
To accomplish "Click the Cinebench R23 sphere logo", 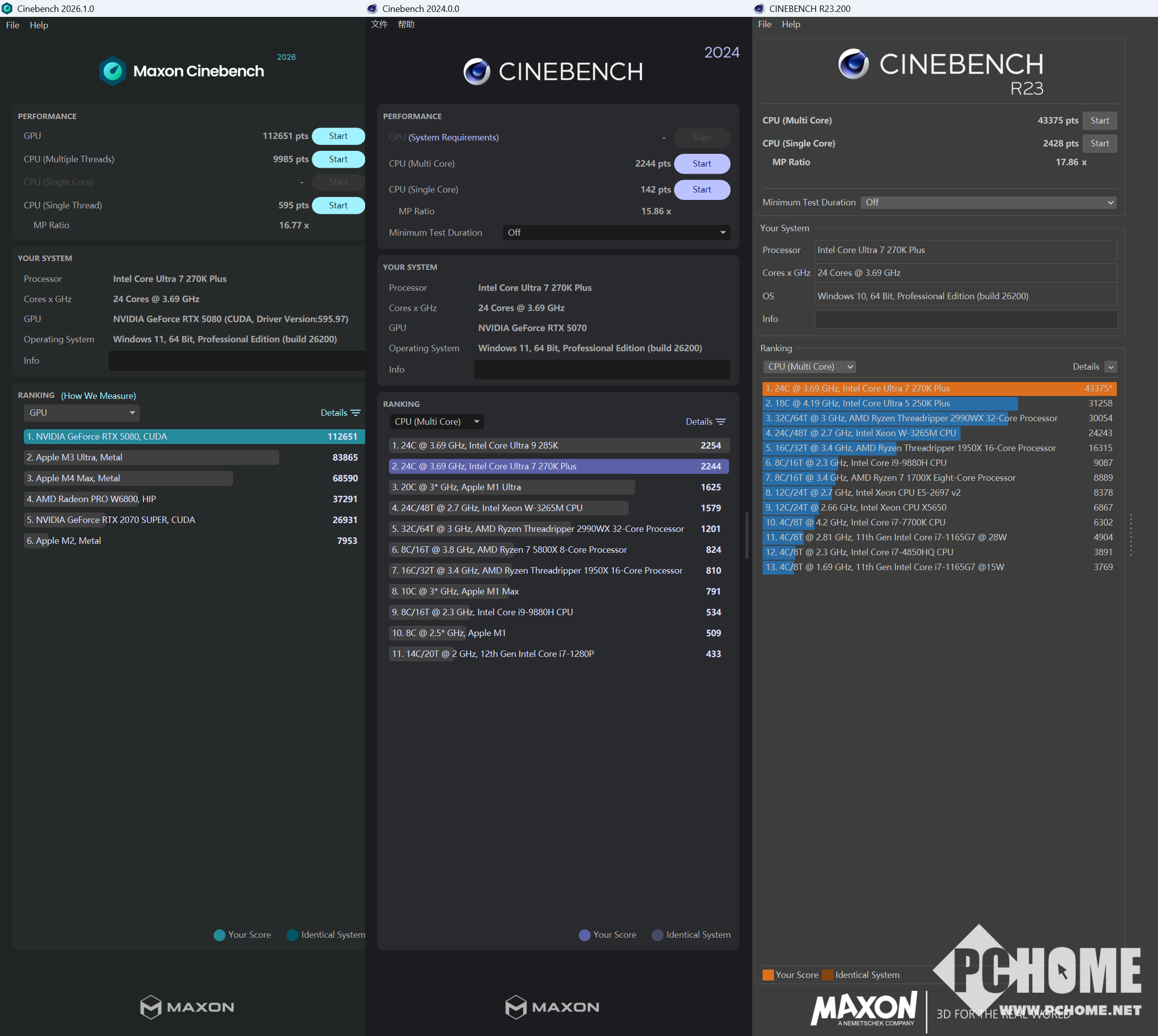I will 853,64.
